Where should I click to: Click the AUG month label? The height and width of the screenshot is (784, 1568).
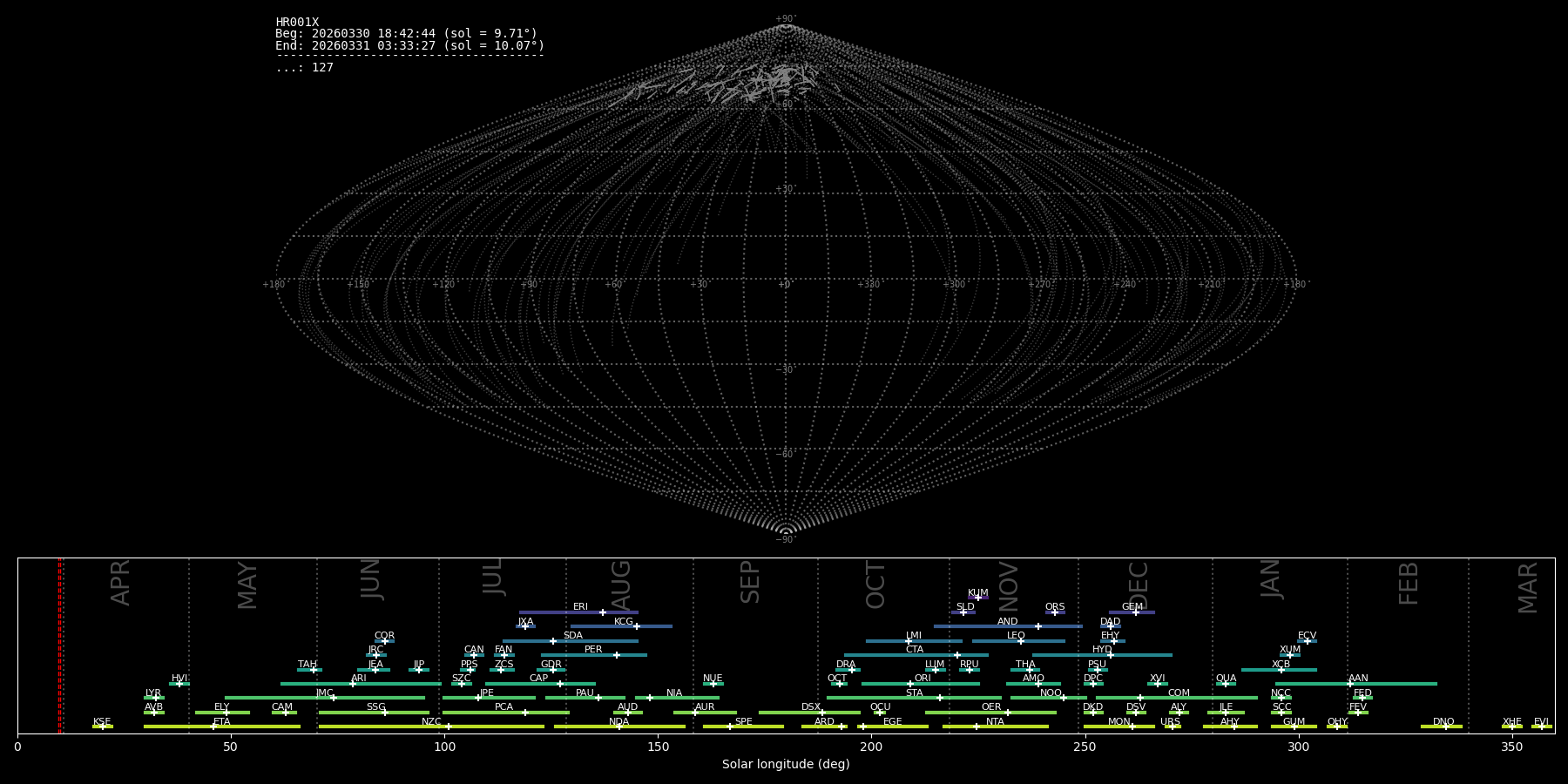point(621,585)
